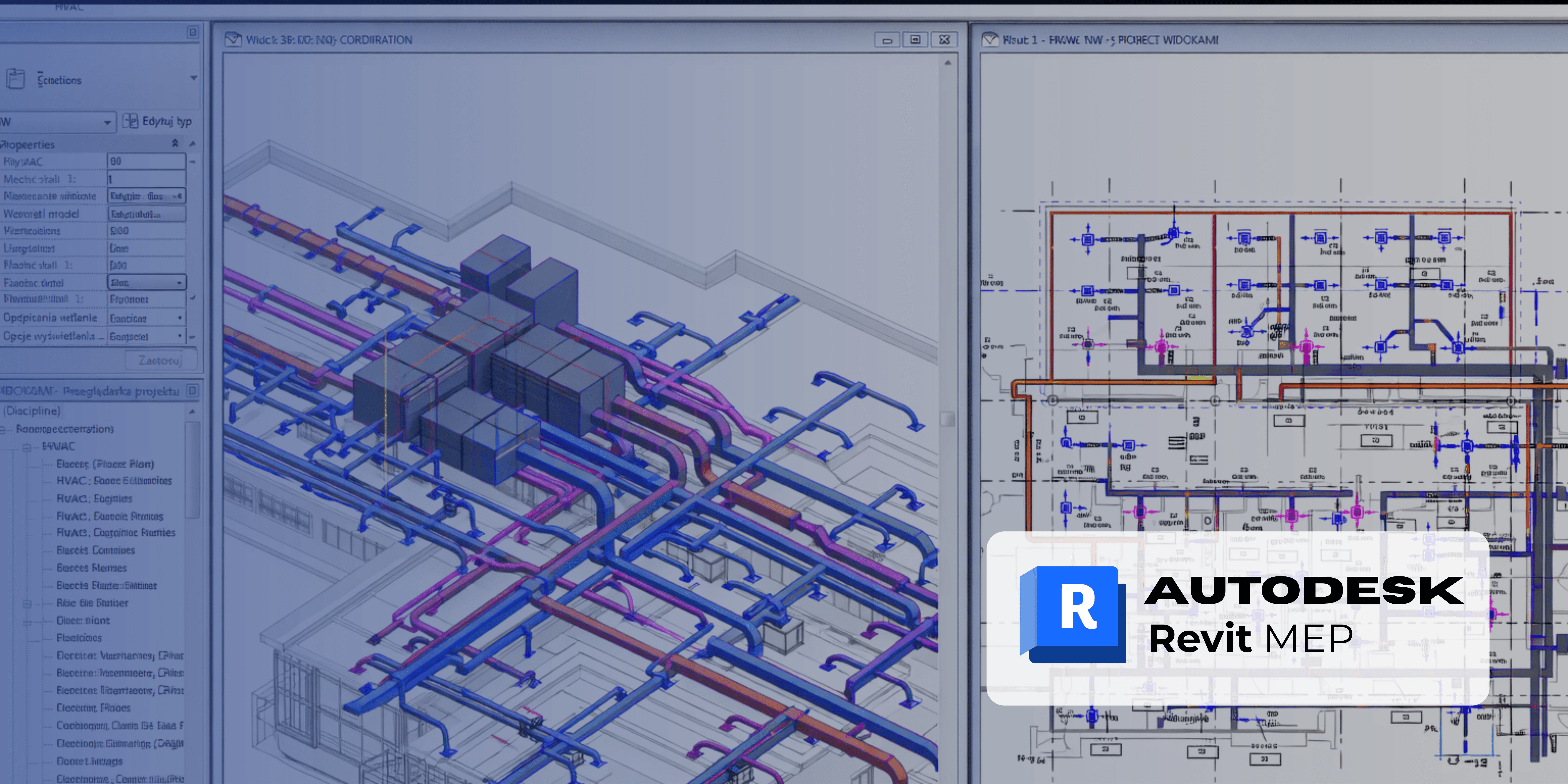Image resolution: width=1568 pixels, height=784 pixels.
Task: Click the Properties list scroll-up arrow
Action: click(x=192, y=144)
